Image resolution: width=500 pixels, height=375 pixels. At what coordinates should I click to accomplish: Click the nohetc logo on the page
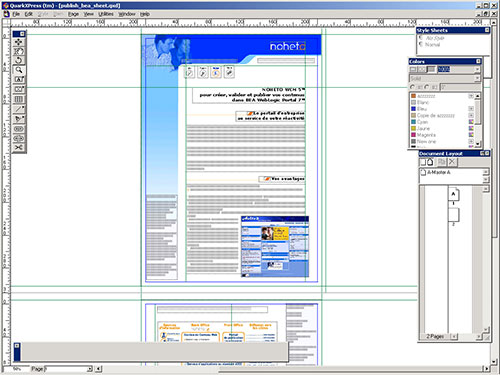point(287,46)
